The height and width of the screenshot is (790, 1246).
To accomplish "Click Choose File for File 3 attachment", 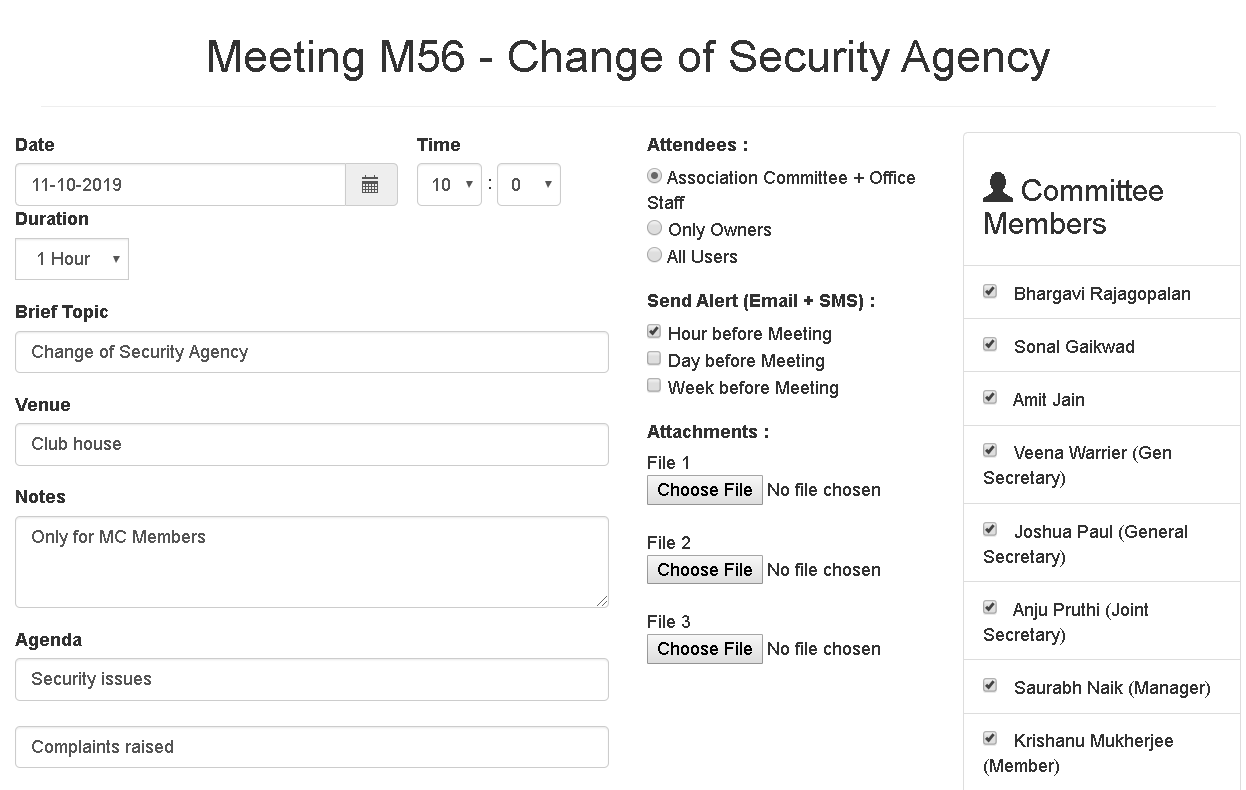I will click(704, 648).
